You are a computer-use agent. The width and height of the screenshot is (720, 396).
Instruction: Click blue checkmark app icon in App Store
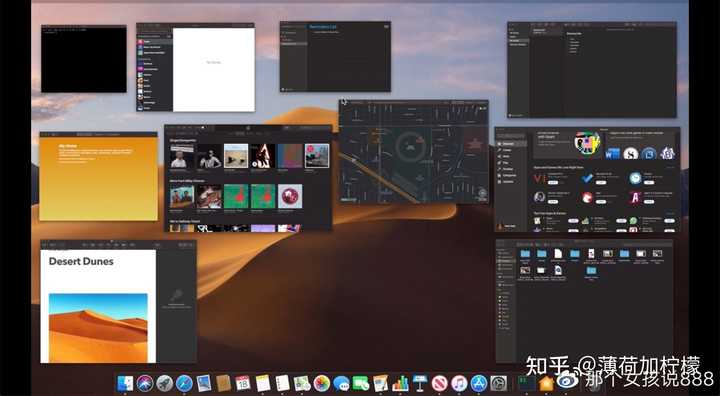pos(587,178)
